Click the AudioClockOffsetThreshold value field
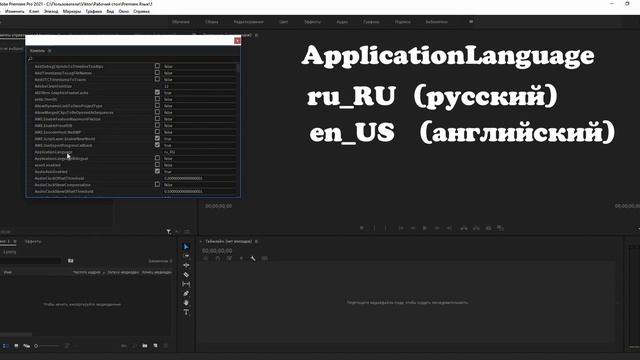Image resolution: width=640 pixels, height=360 pixels. 199,178
